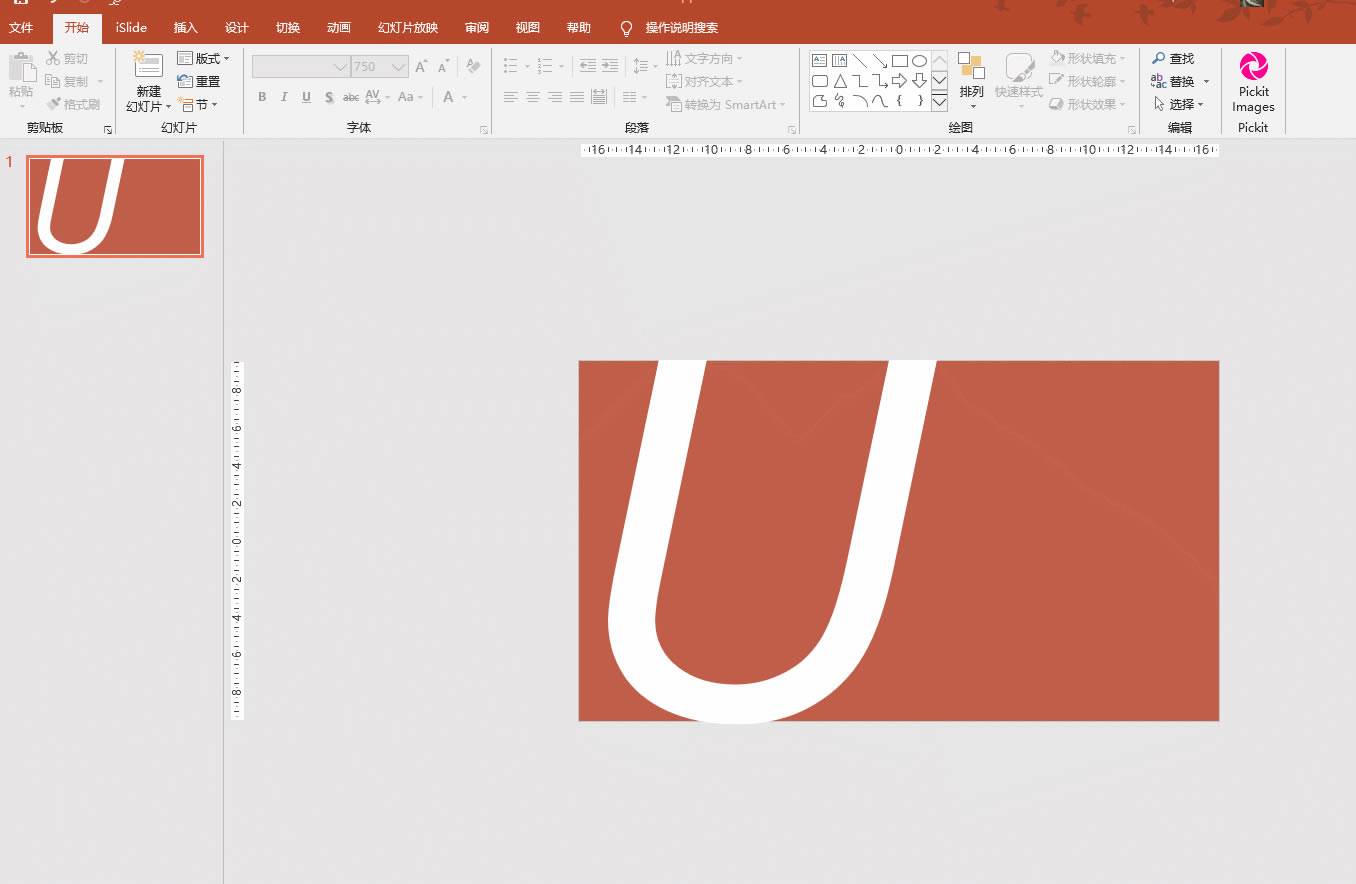Expand the shapes gallery with the bottom chevron
Screen dimensions: 1356x884
tap(939, 102)
